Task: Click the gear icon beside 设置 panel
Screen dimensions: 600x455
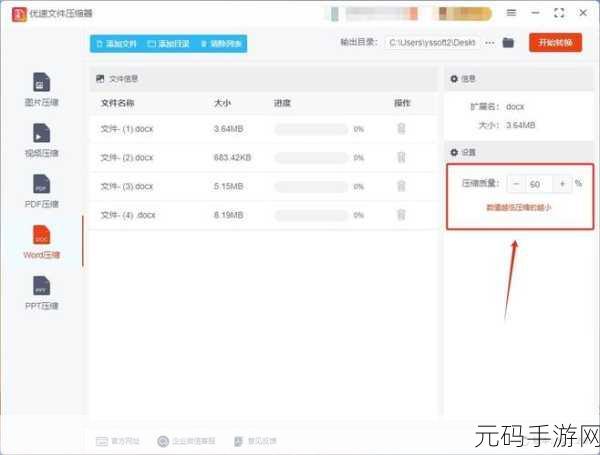Action: 454,152
